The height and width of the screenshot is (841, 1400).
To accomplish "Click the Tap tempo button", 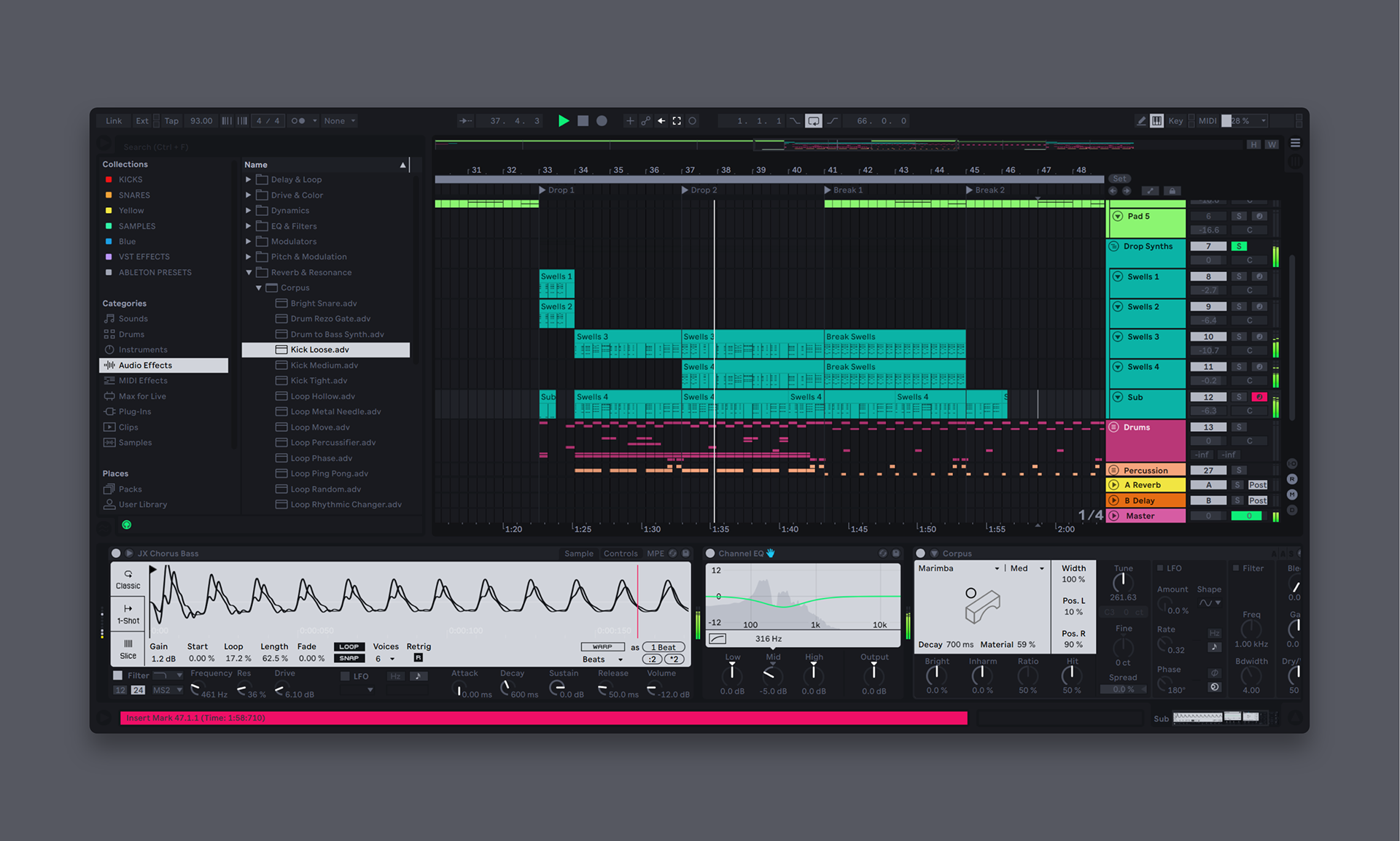I will [x=171, y=121].
